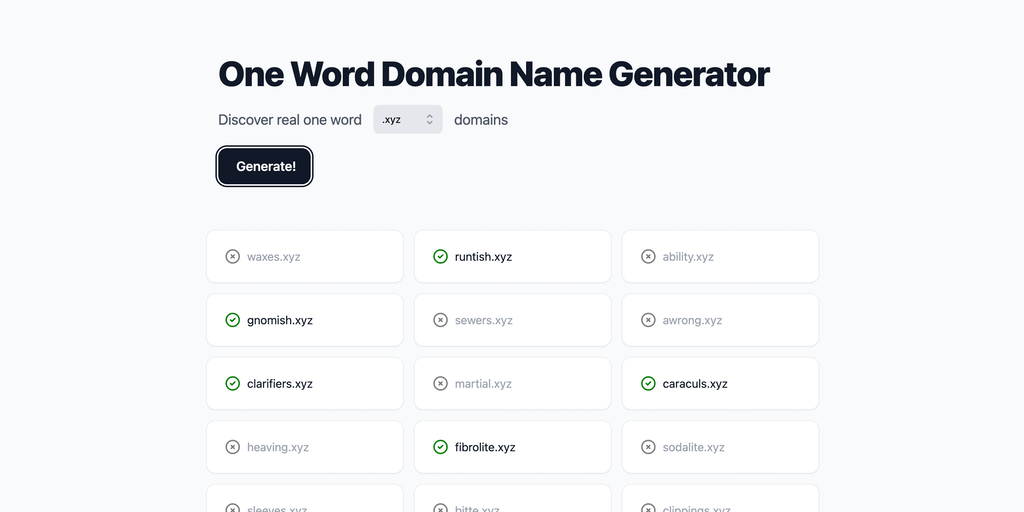Image resolution: width=1024 pixels, height=512 pixels.
Task: Click the gray X icon beside waxes.xyz
Action: point(232,257)
